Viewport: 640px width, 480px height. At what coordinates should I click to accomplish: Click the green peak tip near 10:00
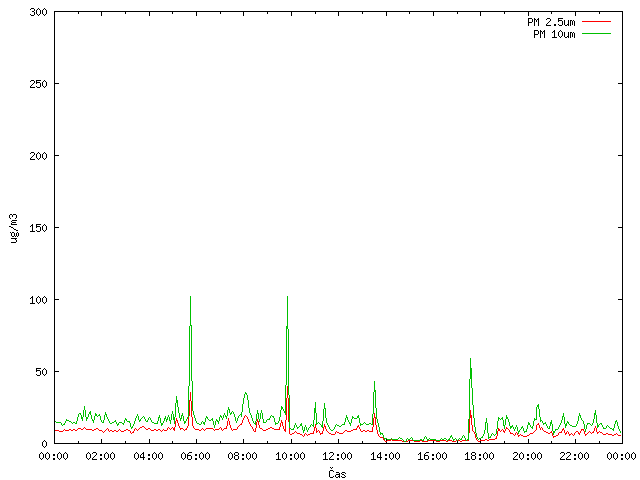[x=287, y=297]
